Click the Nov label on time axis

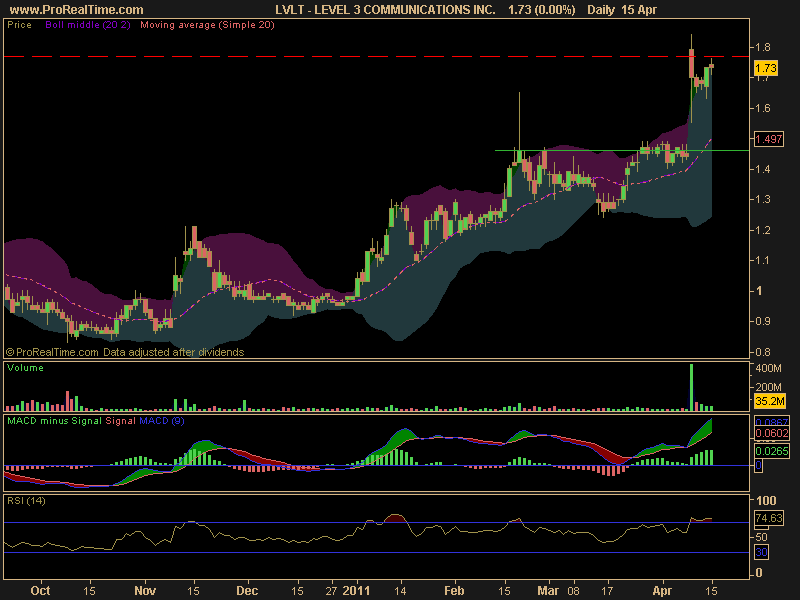(x=145, y=591)
